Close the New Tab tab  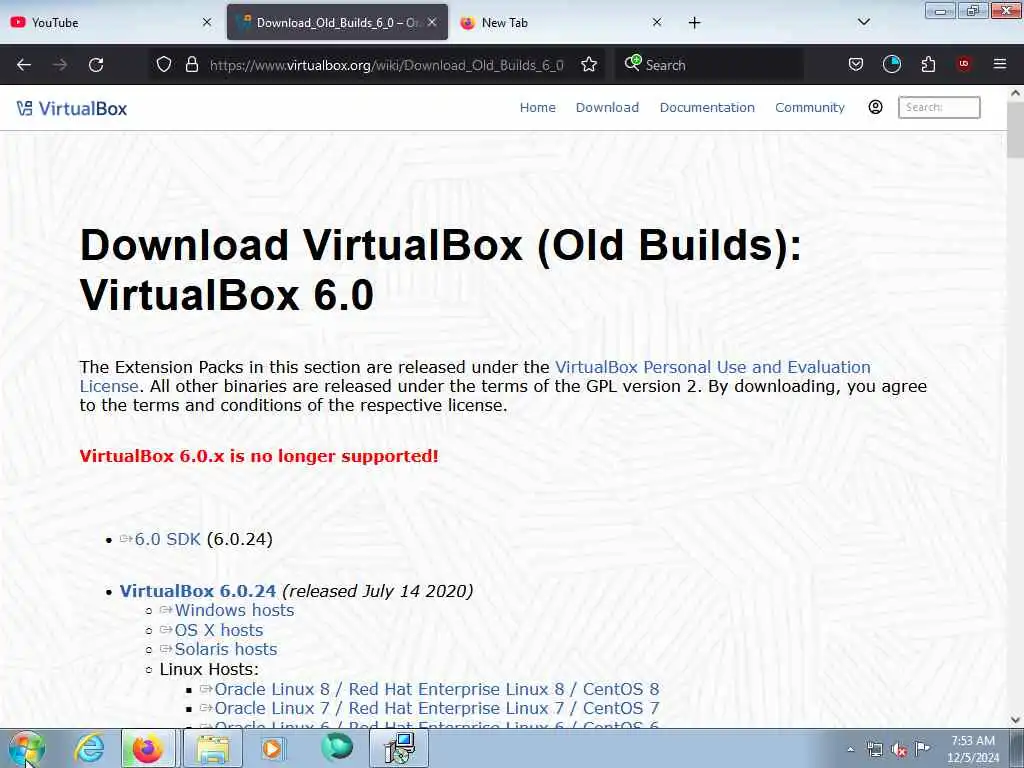(x=657, y=22)
